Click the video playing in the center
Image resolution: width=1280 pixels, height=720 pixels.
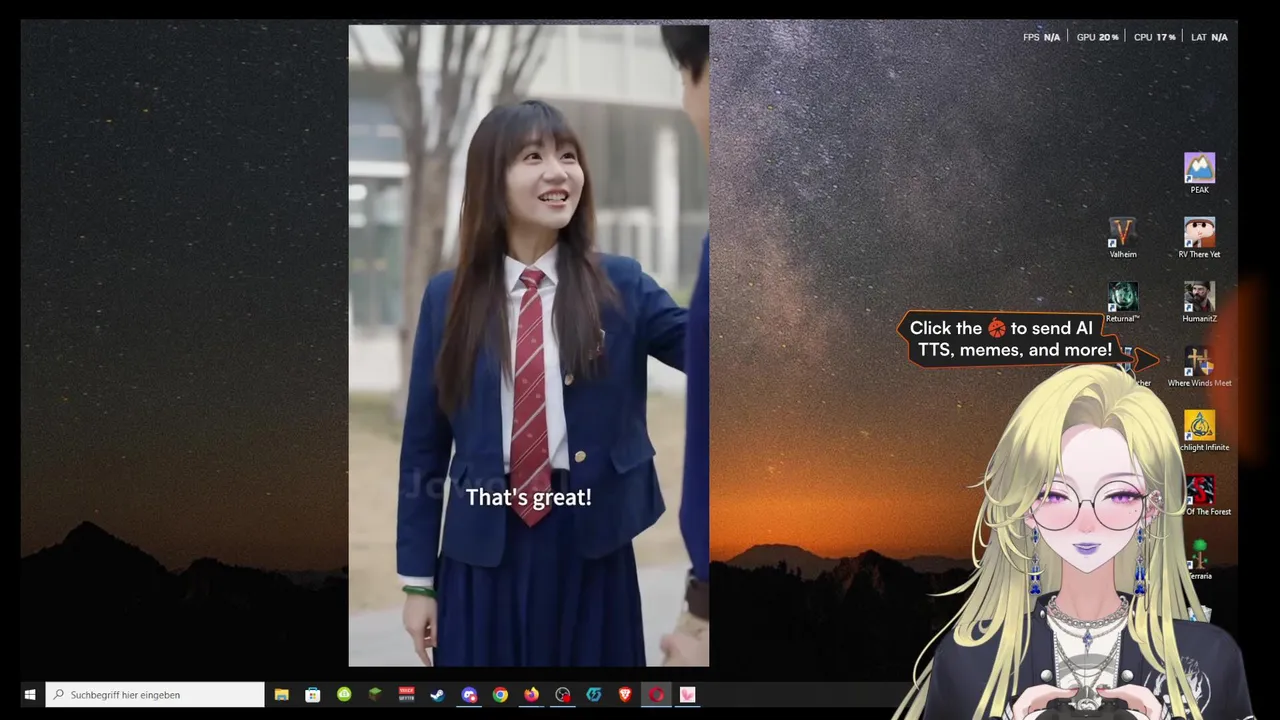click(x=528, y=345)
